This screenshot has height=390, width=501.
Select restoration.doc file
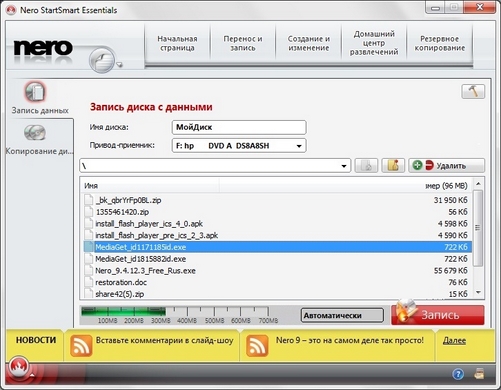click(121, 282)
